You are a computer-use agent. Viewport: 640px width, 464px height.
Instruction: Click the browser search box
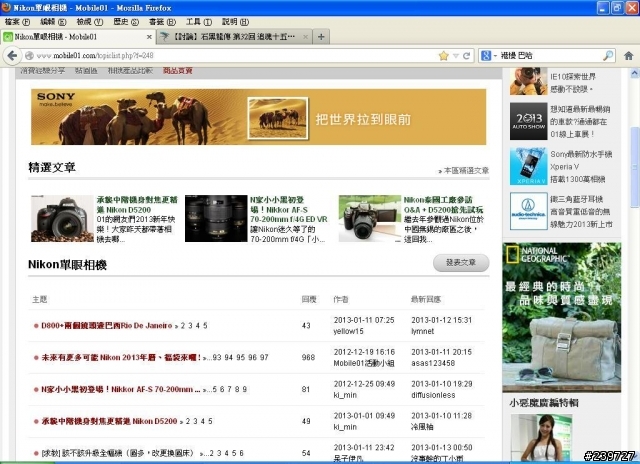[549, 56]
